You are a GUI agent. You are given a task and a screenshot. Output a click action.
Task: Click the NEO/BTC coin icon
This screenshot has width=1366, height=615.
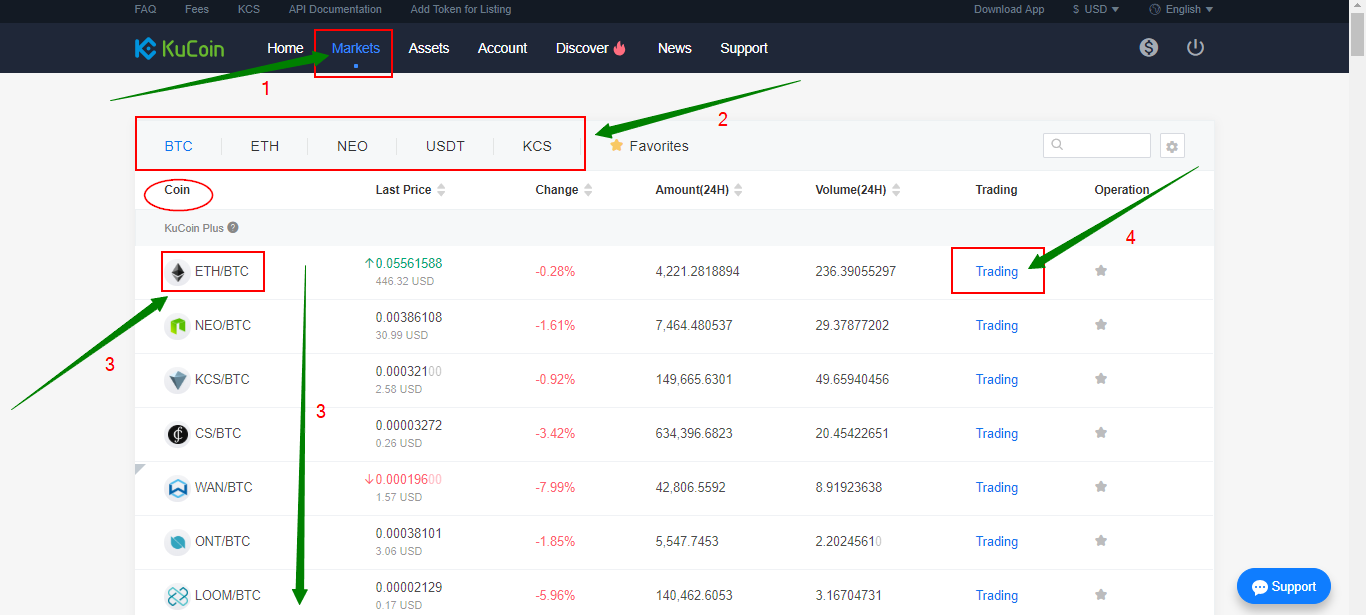(x=177, y=326)
